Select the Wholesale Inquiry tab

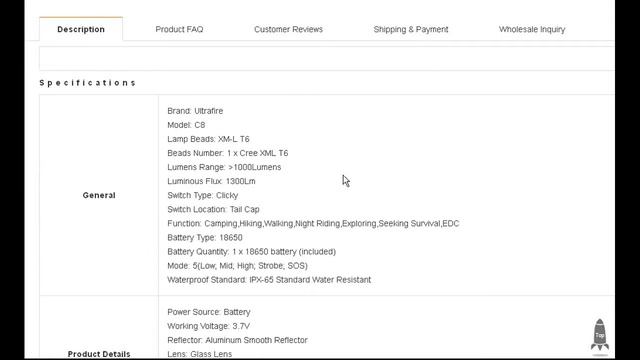(532, 29)
